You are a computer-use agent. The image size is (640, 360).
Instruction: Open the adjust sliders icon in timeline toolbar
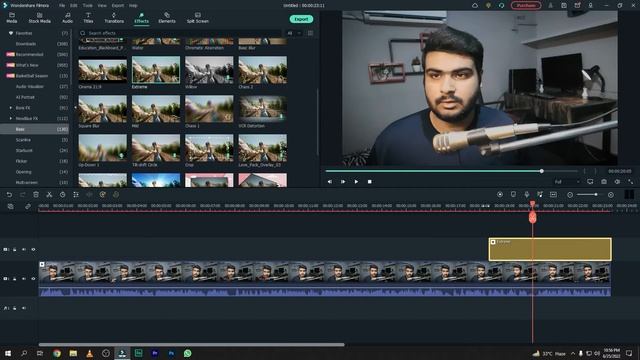[x=76, y=195]
